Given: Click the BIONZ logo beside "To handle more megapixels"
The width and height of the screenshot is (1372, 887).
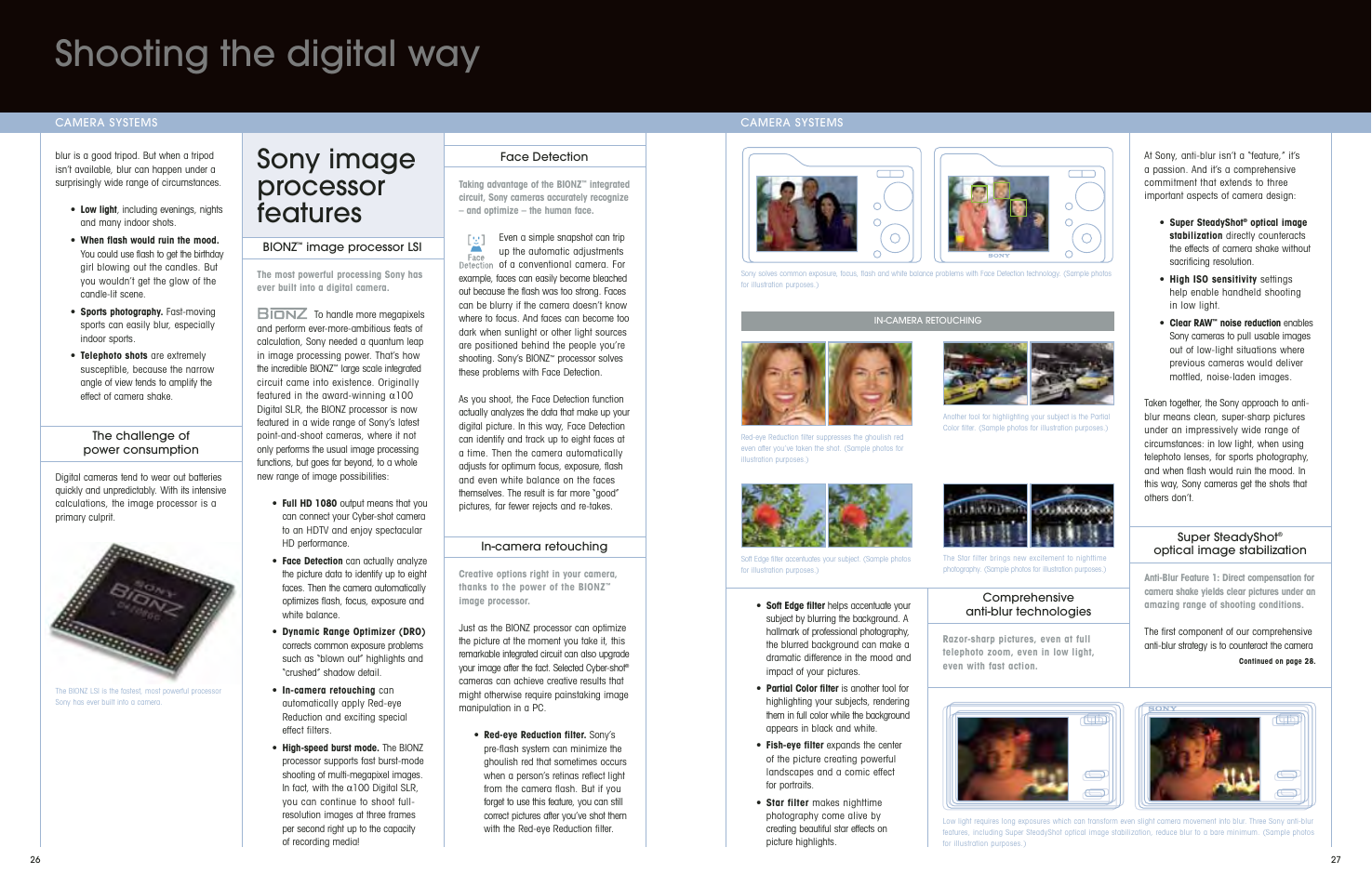Looking at the screenshot, I should (x=282, y=314).
